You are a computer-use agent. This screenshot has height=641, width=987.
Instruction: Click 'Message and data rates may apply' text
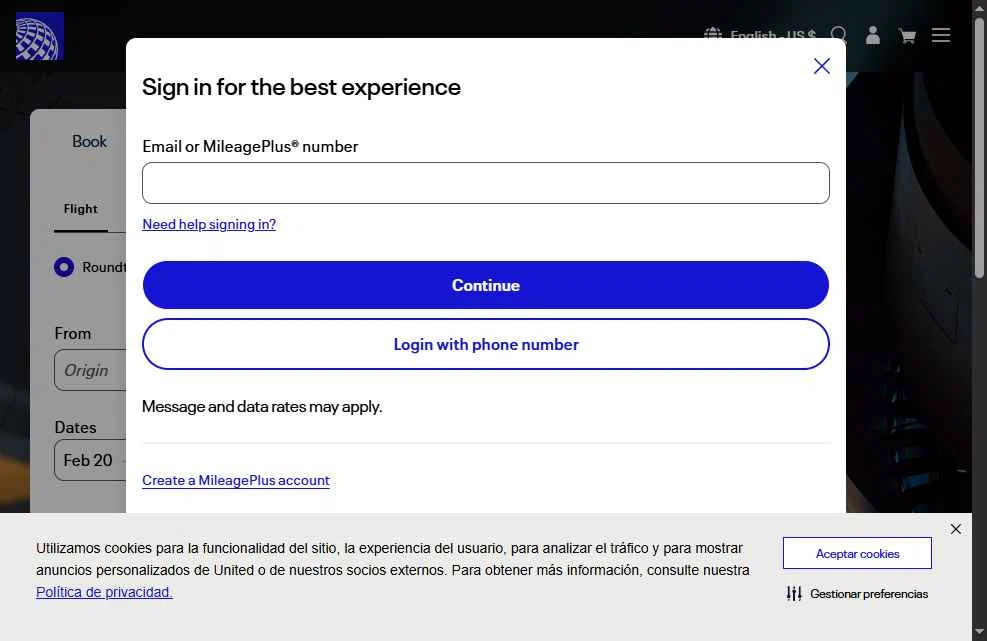coord(262,407)
